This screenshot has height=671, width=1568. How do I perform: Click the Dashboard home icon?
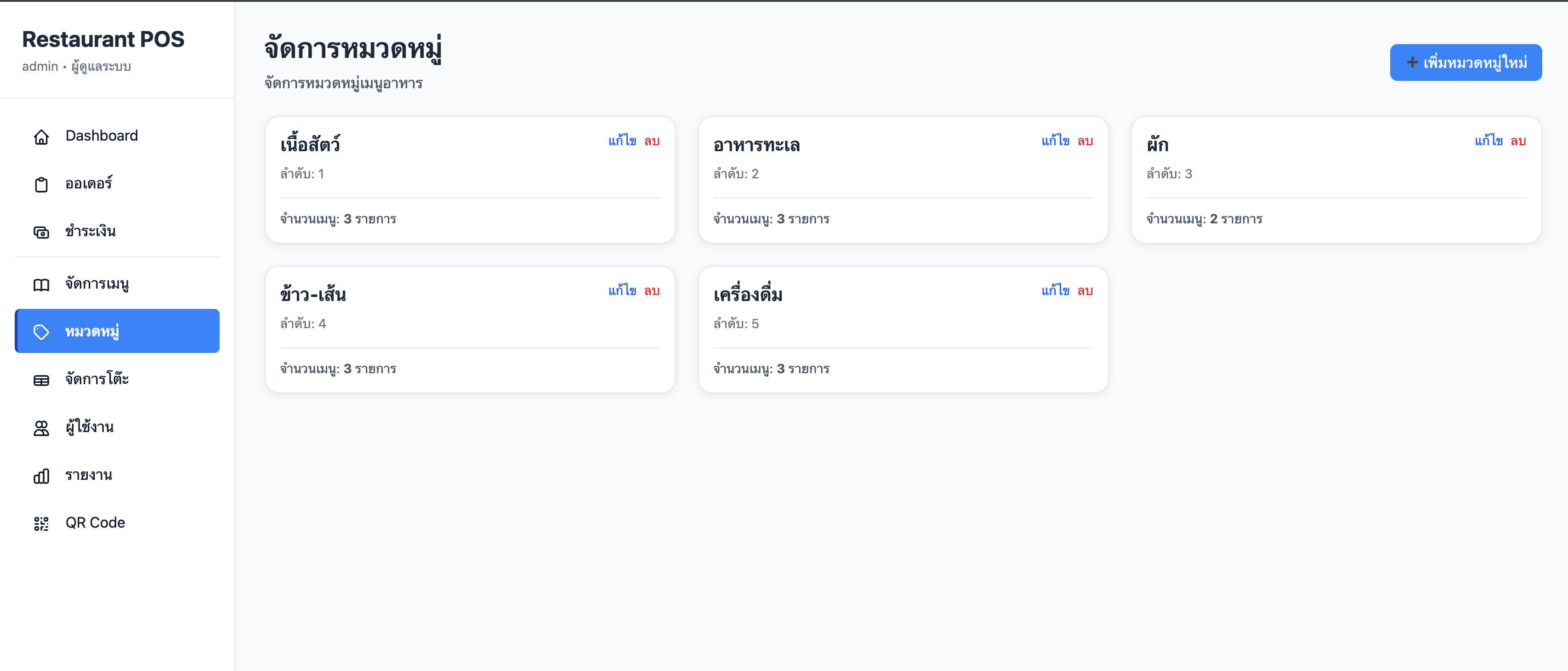(x=41, y=136)
